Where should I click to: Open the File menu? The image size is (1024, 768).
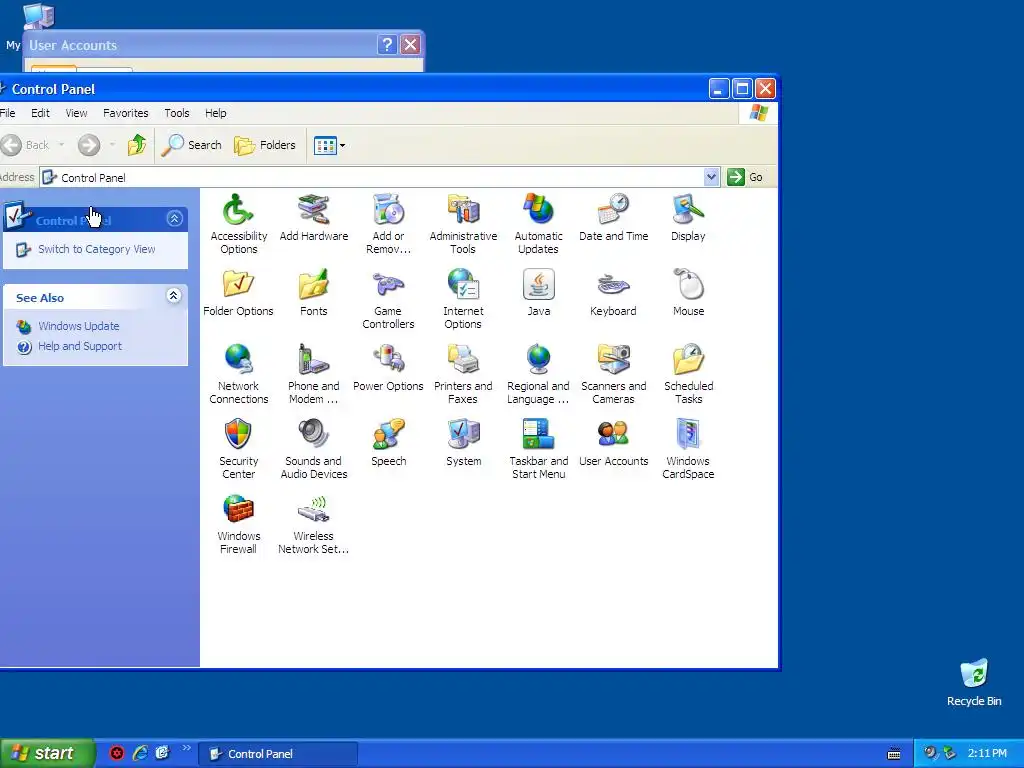pyautogui.click(x=8, y=113)
